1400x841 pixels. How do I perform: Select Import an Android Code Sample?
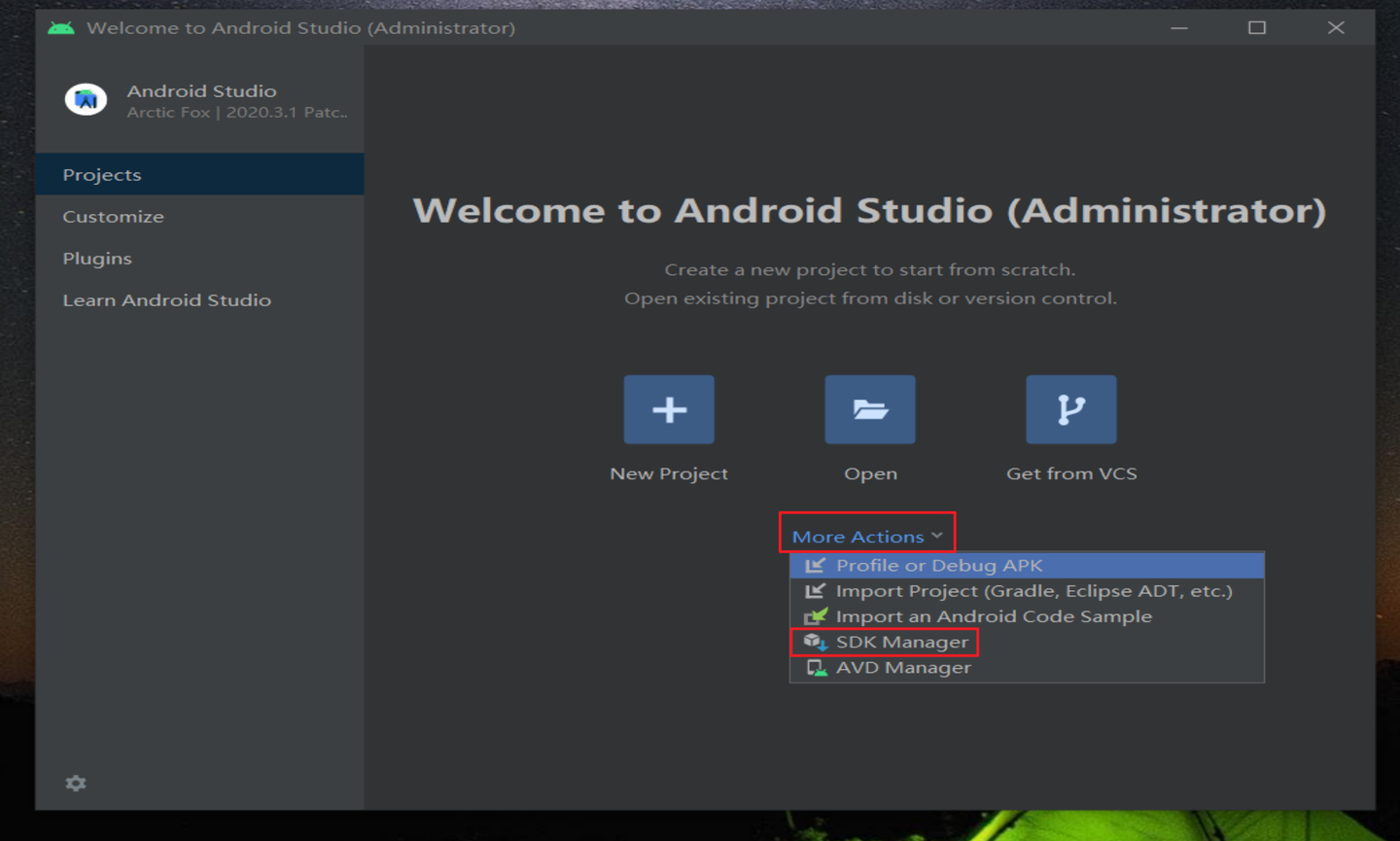[994, 615]
